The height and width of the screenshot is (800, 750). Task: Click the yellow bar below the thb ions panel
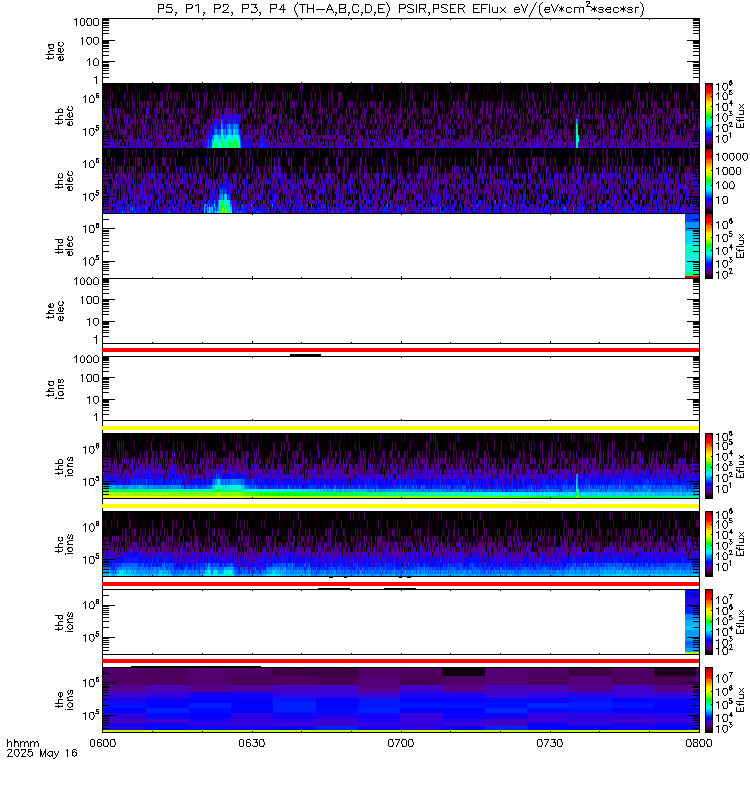401,506
